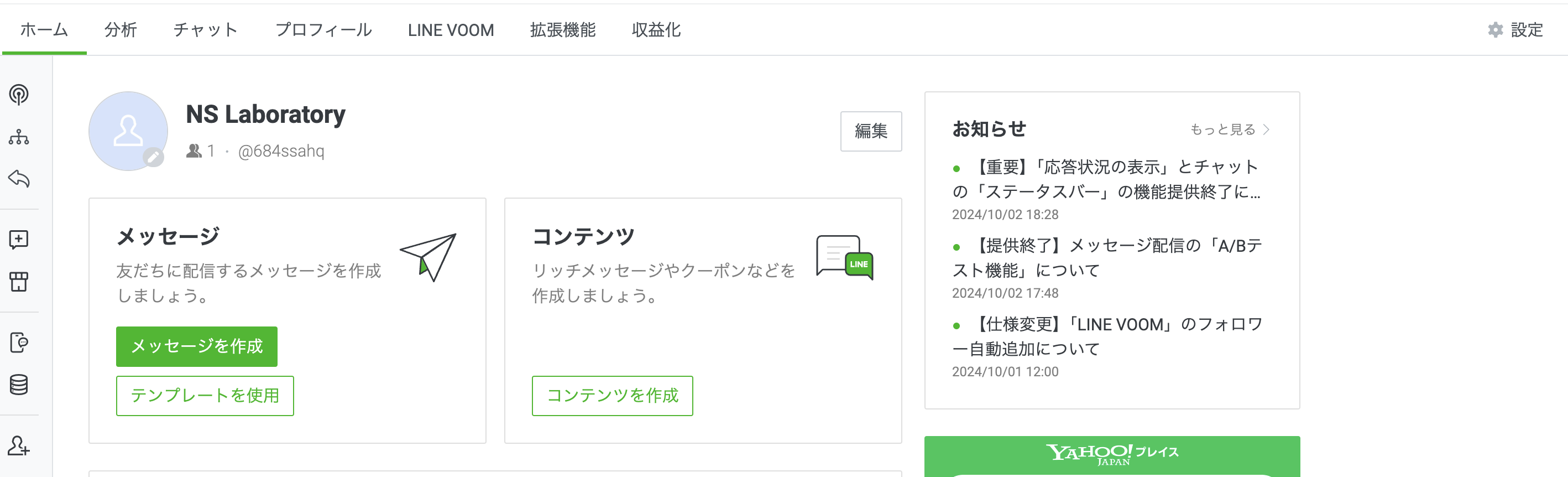Click the @684ssahq account ID

click(281, 151)
